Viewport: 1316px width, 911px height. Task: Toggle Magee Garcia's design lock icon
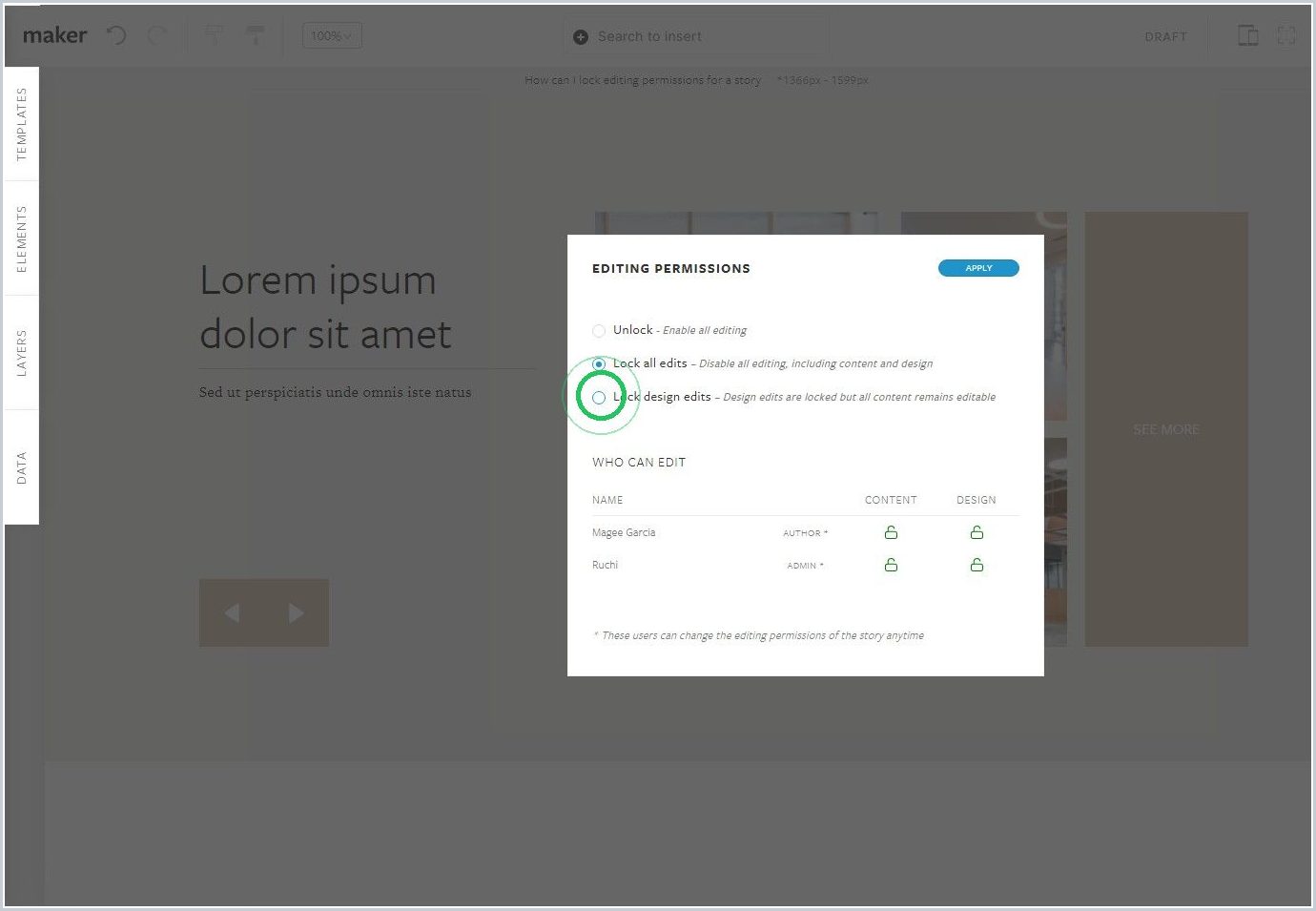977,532
